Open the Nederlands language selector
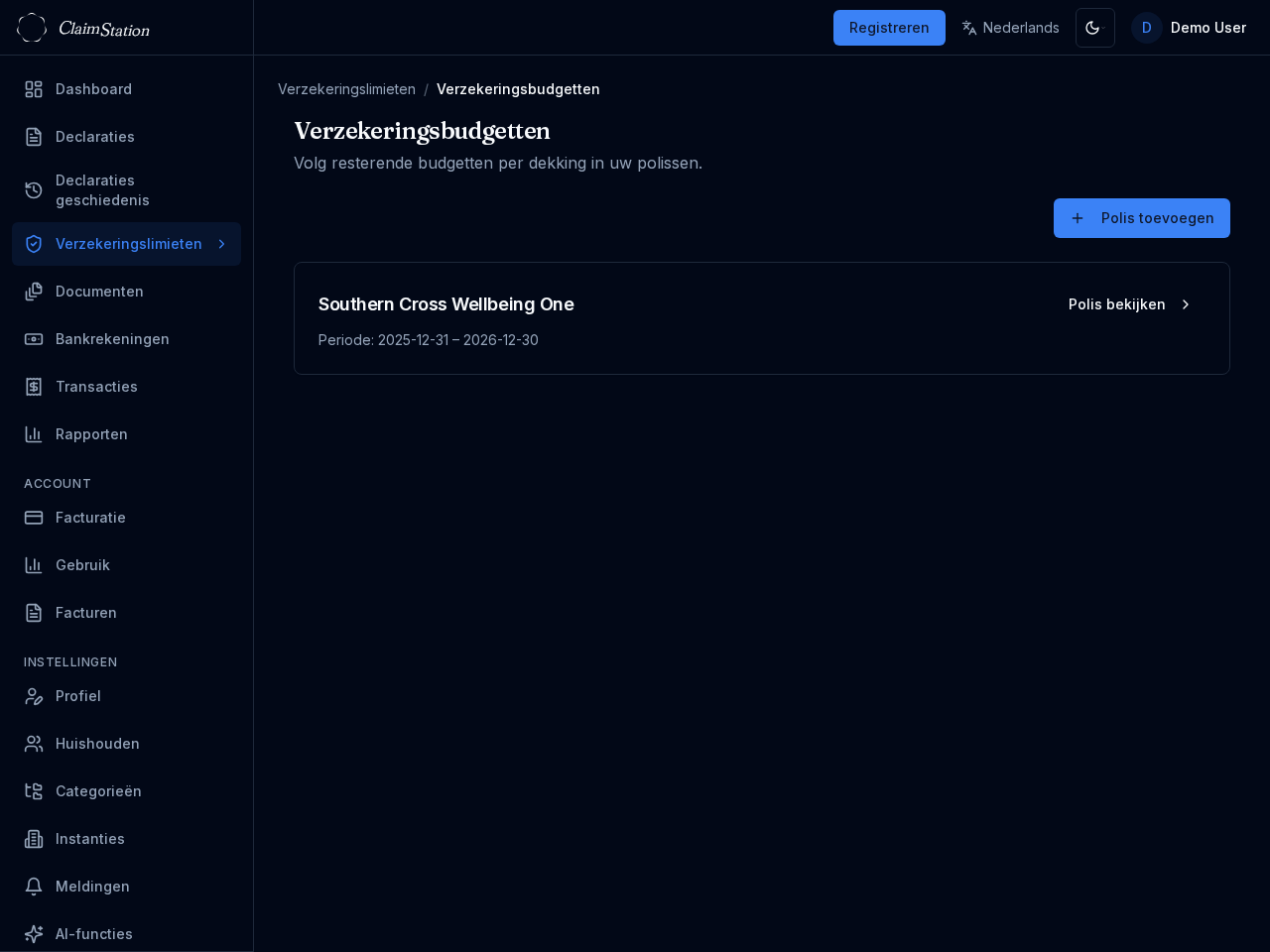Image resolution: width=1270 pixels, height=952 pixels. [1010, 28]
